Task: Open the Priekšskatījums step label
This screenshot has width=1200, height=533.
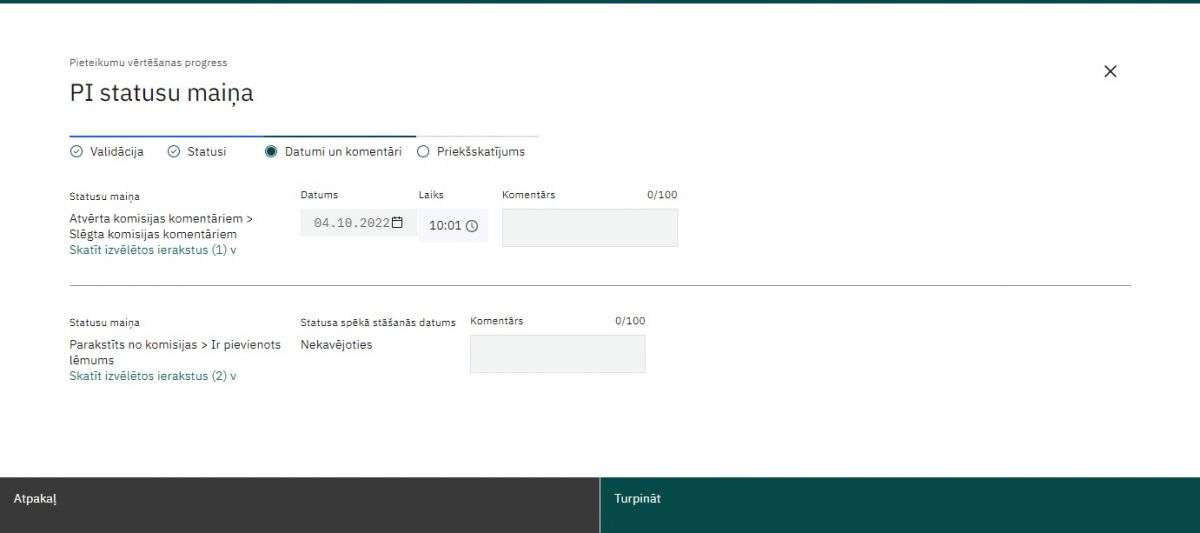Action: point(480,152)
